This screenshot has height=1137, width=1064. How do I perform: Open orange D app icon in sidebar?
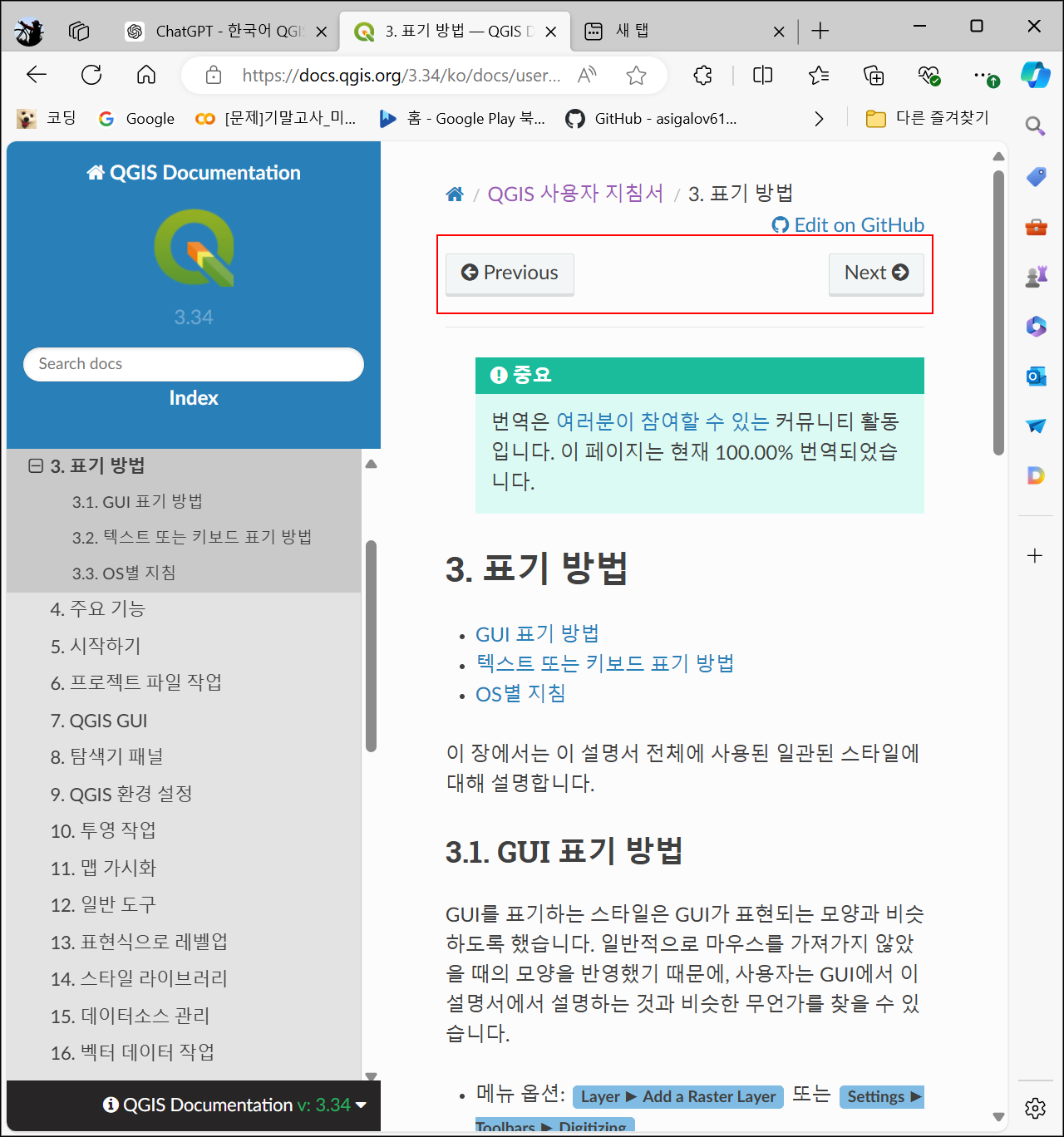click(x=1036, y=475)
